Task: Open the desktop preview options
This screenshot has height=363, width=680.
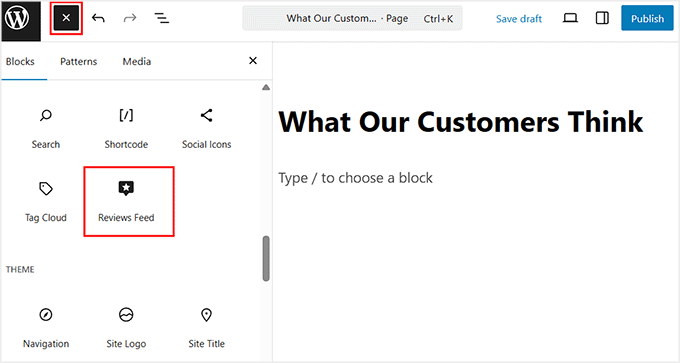Action: click(570, 18)
